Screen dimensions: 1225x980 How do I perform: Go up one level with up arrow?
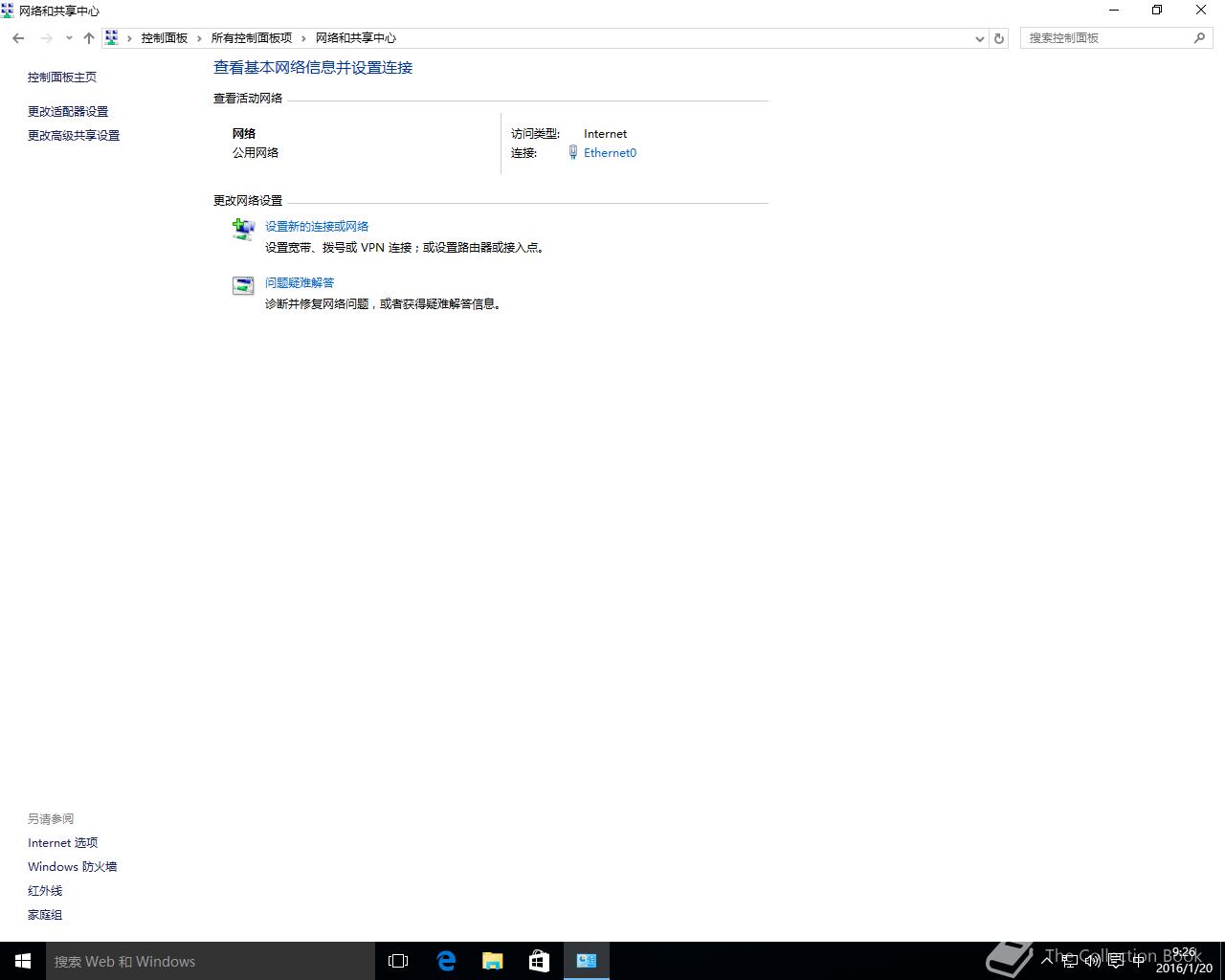[89, 38]
